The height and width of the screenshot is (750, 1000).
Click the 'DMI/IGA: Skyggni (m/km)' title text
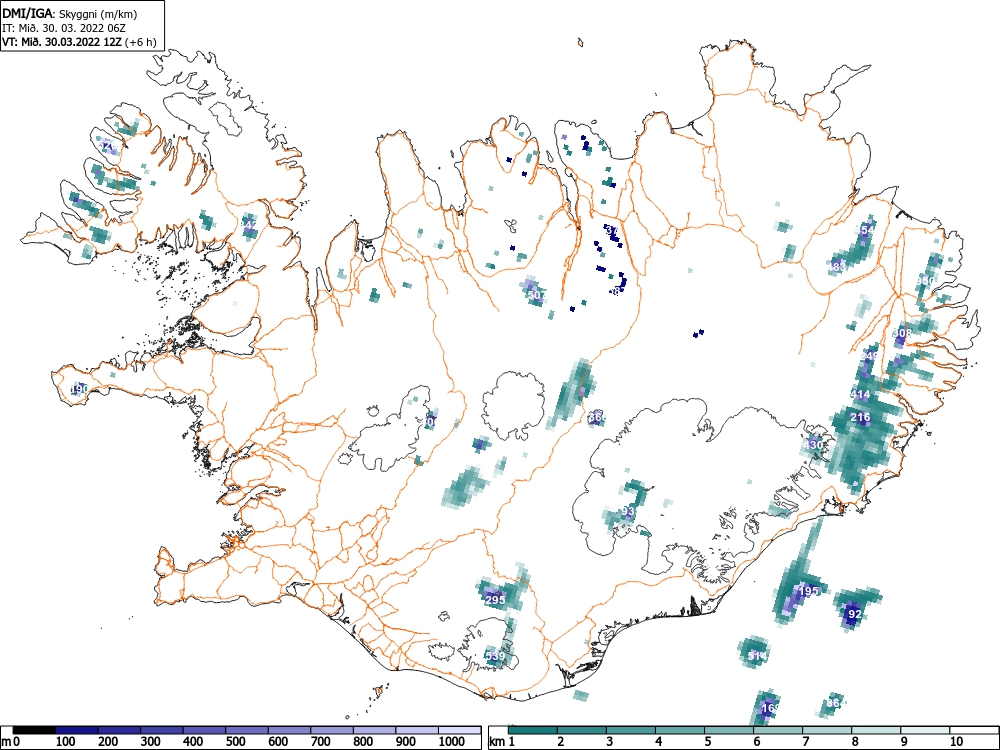(x=70, y=14)
